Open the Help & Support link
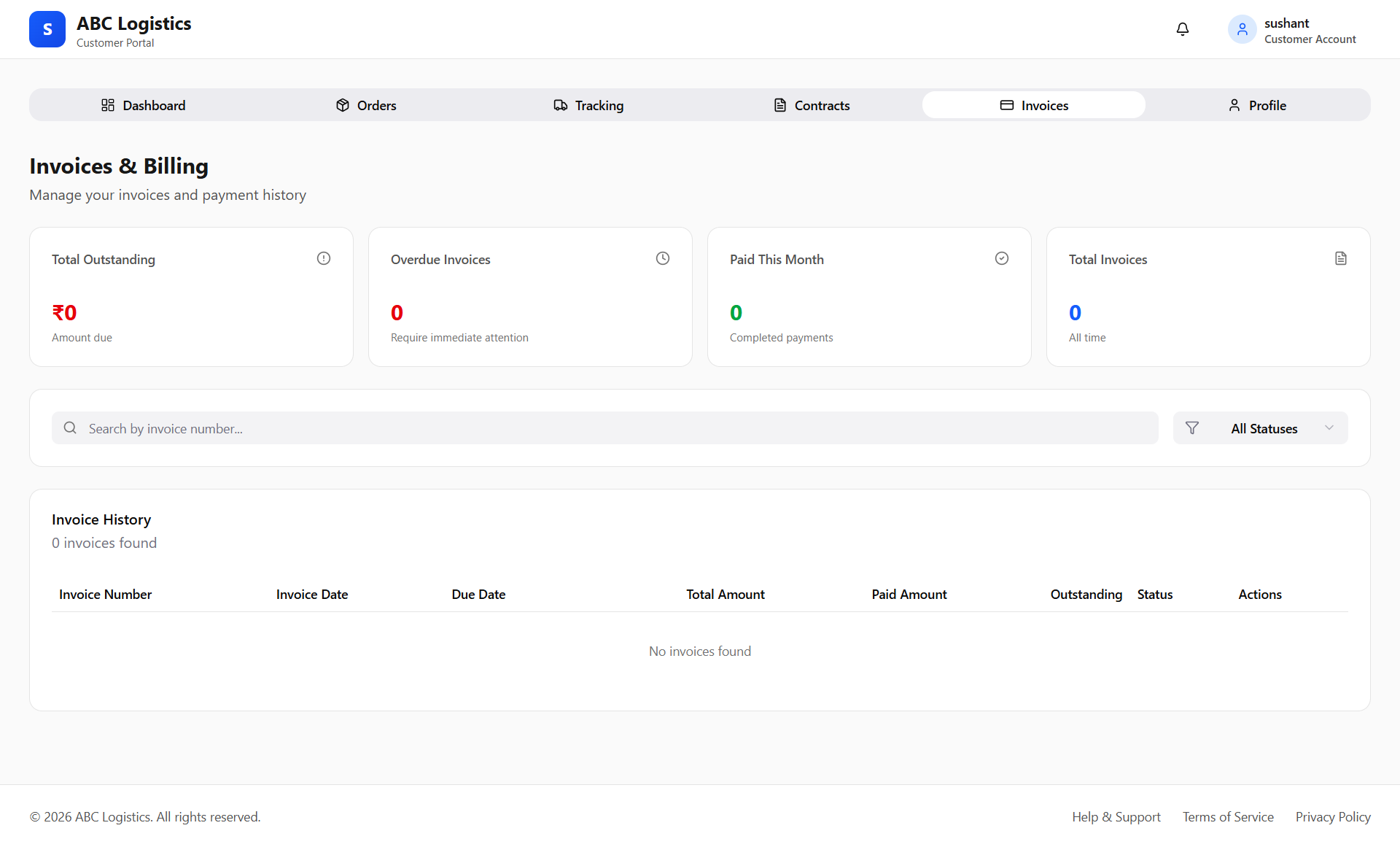1400x847 pixels. [1116, 816]
